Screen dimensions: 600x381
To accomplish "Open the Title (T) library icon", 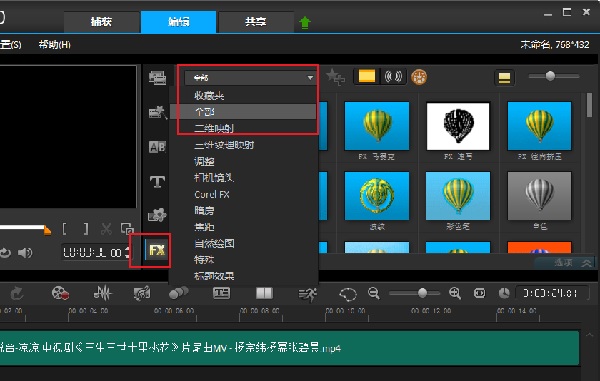I will (157, 181).
